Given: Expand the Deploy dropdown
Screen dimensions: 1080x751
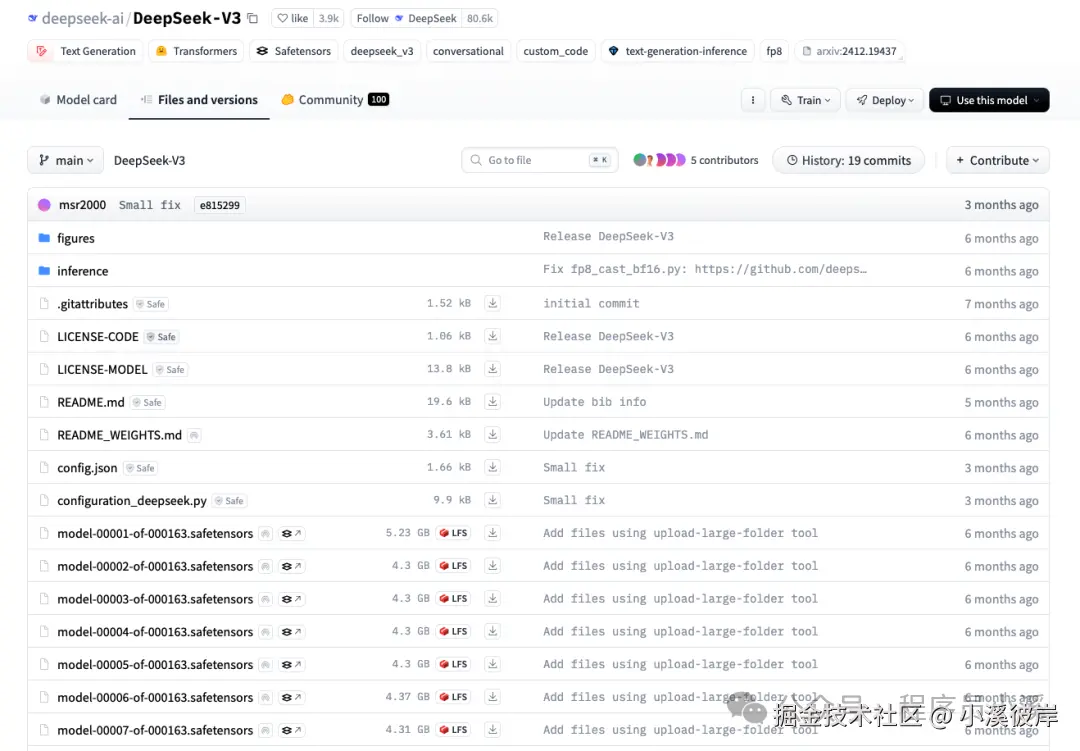Looking at the screenshot, I should pos(884,100).
